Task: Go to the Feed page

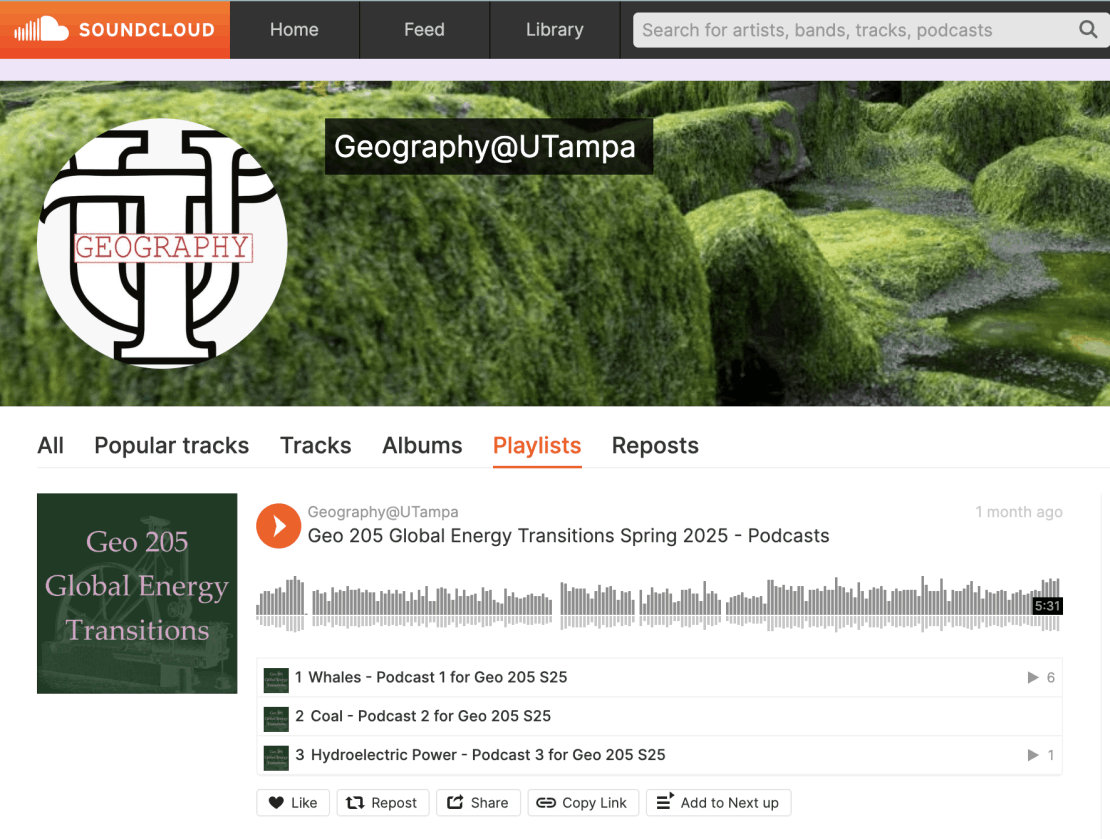Action: tap(424, 30)
